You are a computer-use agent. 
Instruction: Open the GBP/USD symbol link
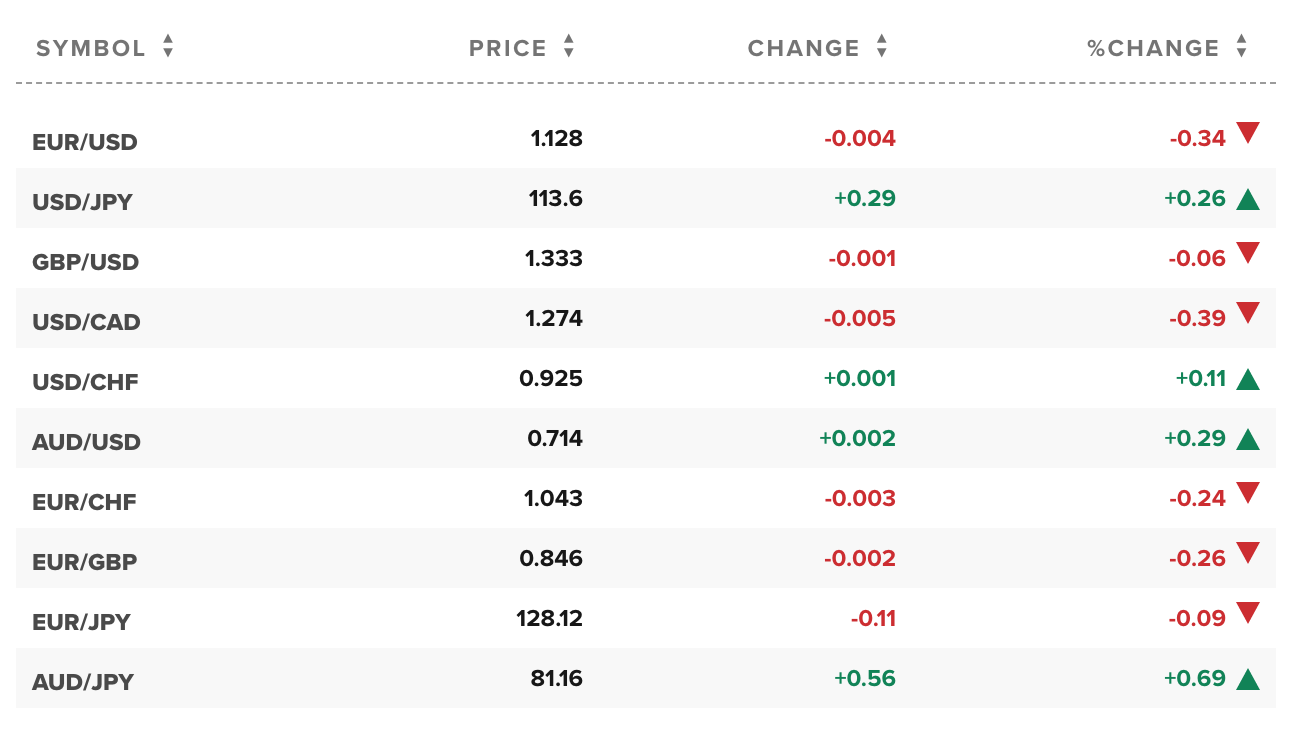(85, 262)
